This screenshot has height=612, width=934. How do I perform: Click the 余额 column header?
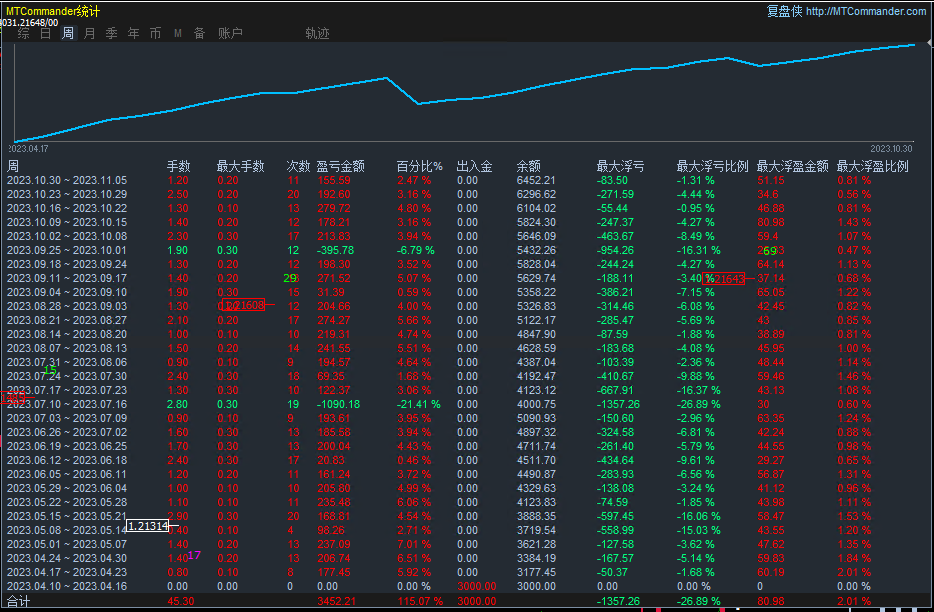tap(528, 166)
